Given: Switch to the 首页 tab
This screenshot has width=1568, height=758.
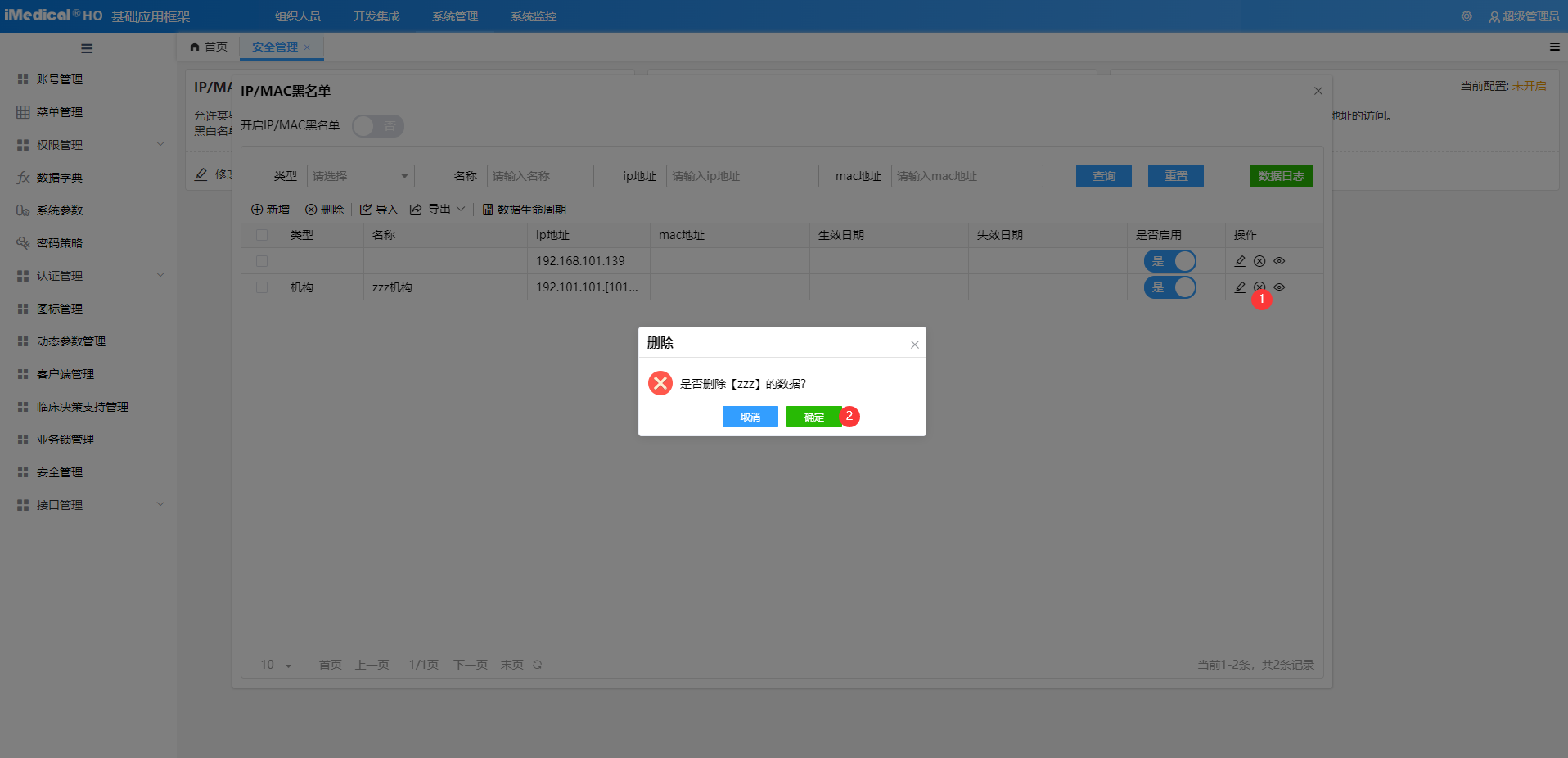Looking at the screenshot, I should (209, 47).
